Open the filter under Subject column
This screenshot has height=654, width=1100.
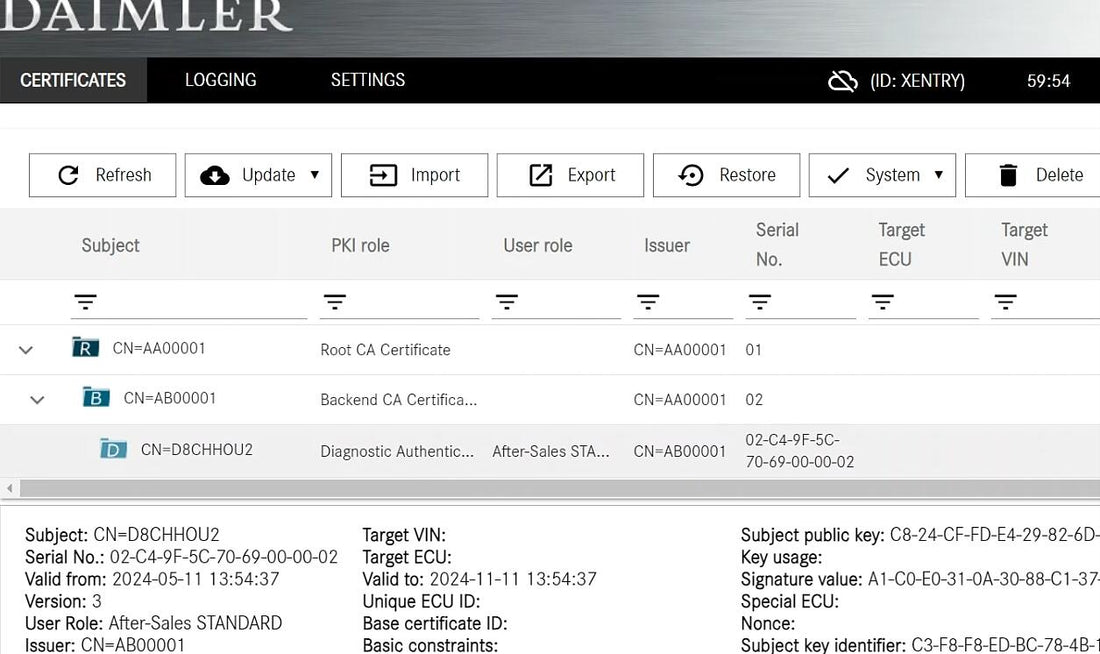(86, 302)
